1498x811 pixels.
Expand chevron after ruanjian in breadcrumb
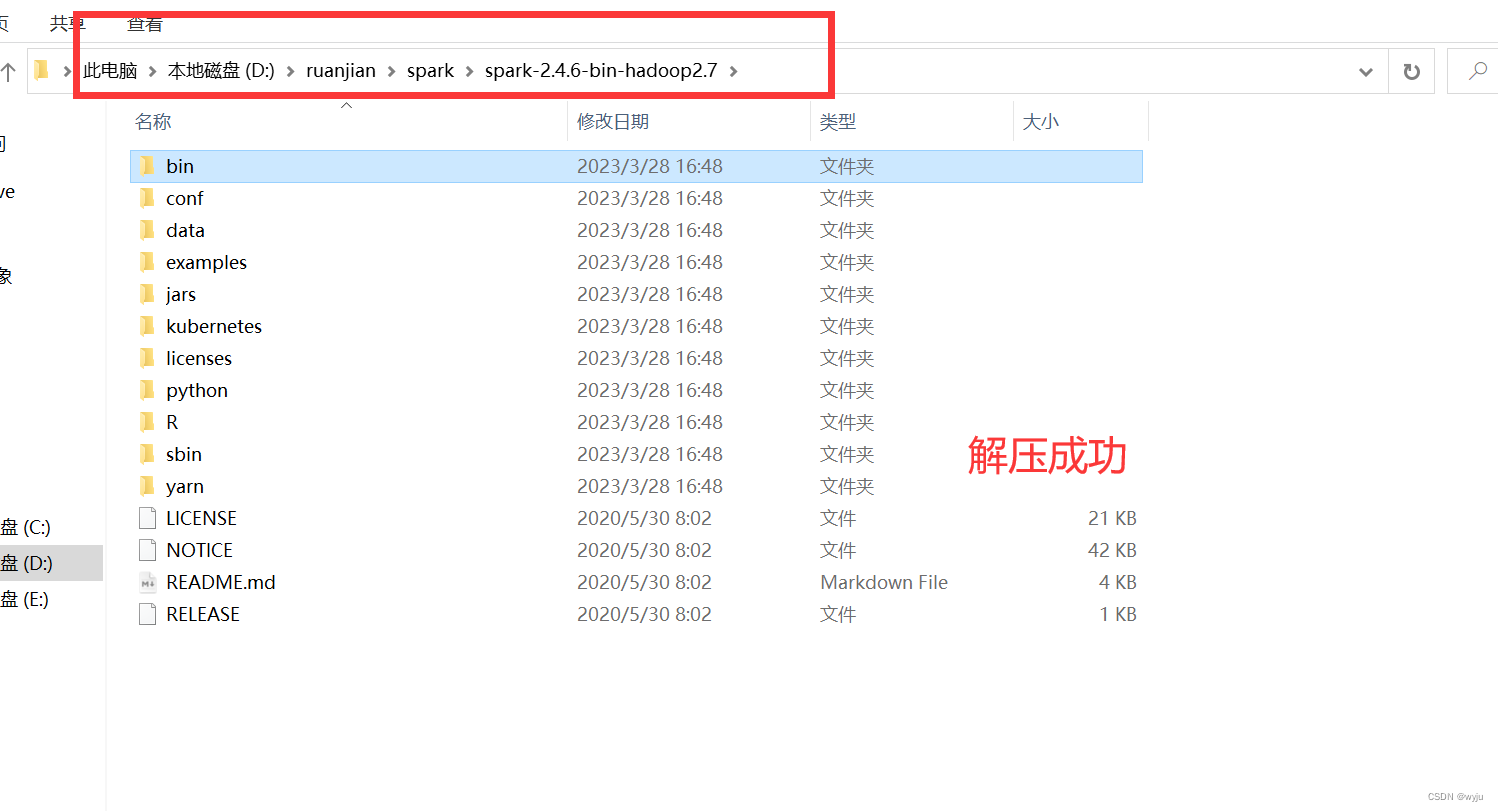(x=391, y=71)
